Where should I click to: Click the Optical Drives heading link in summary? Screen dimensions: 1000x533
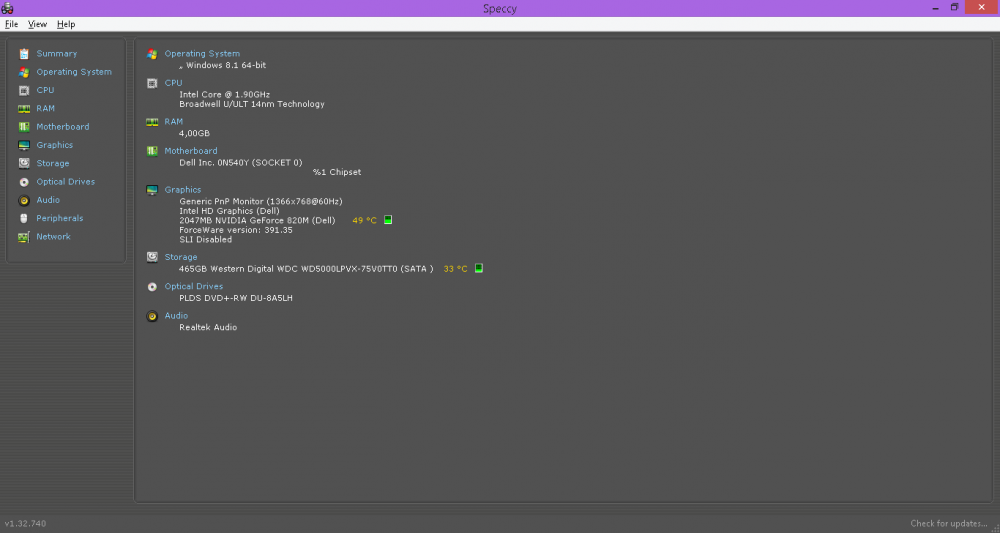194,287
